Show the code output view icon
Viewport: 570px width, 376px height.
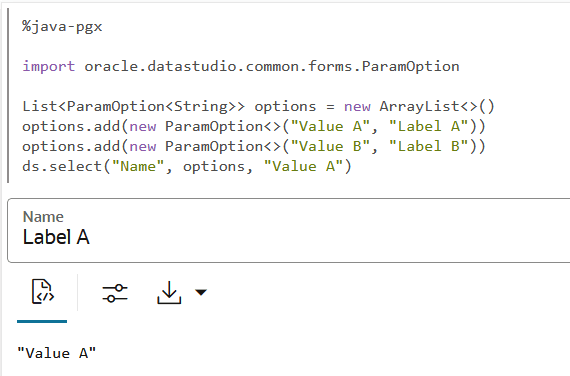43,292
